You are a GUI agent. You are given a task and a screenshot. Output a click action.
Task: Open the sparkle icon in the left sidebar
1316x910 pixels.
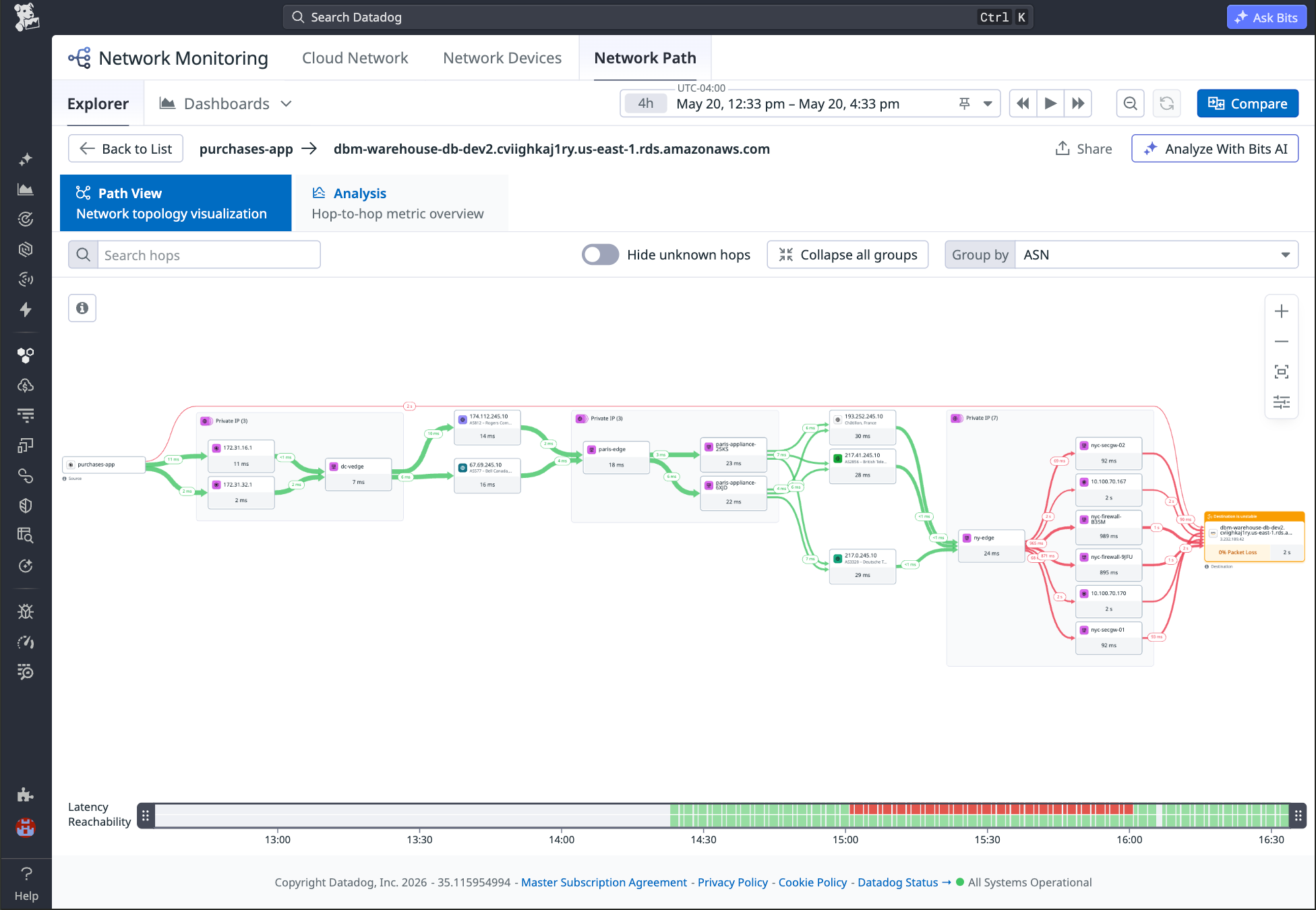26,160
